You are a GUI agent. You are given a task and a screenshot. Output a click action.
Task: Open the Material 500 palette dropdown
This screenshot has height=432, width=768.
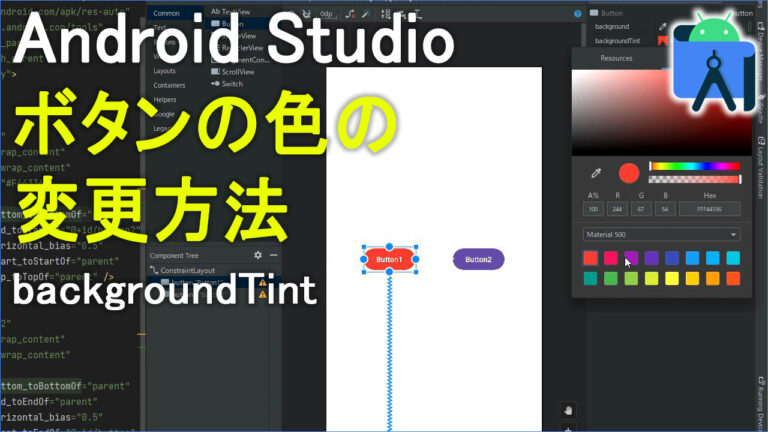click(x=661, y=235)
